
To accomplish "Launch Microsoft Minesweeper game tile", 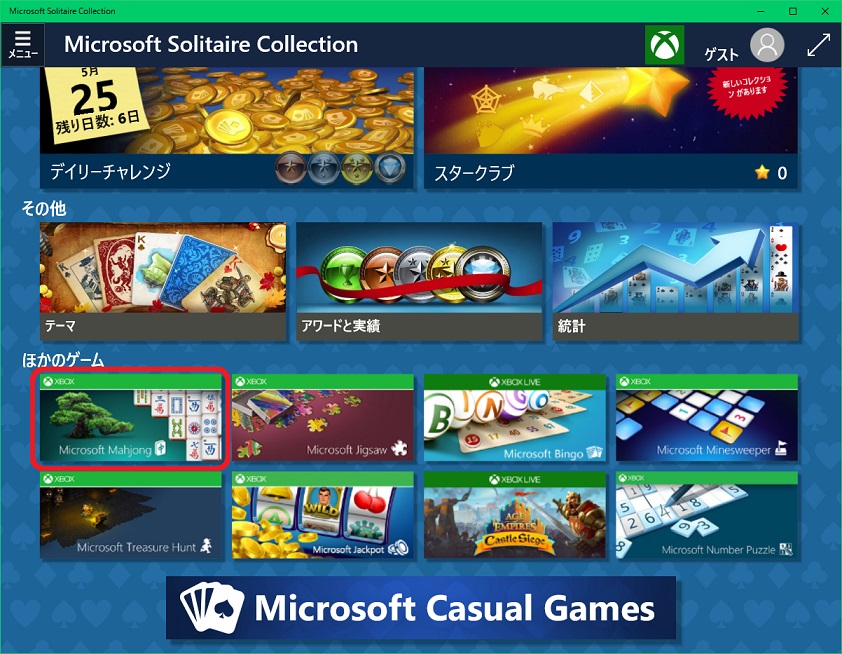I will tap(707, 418).
